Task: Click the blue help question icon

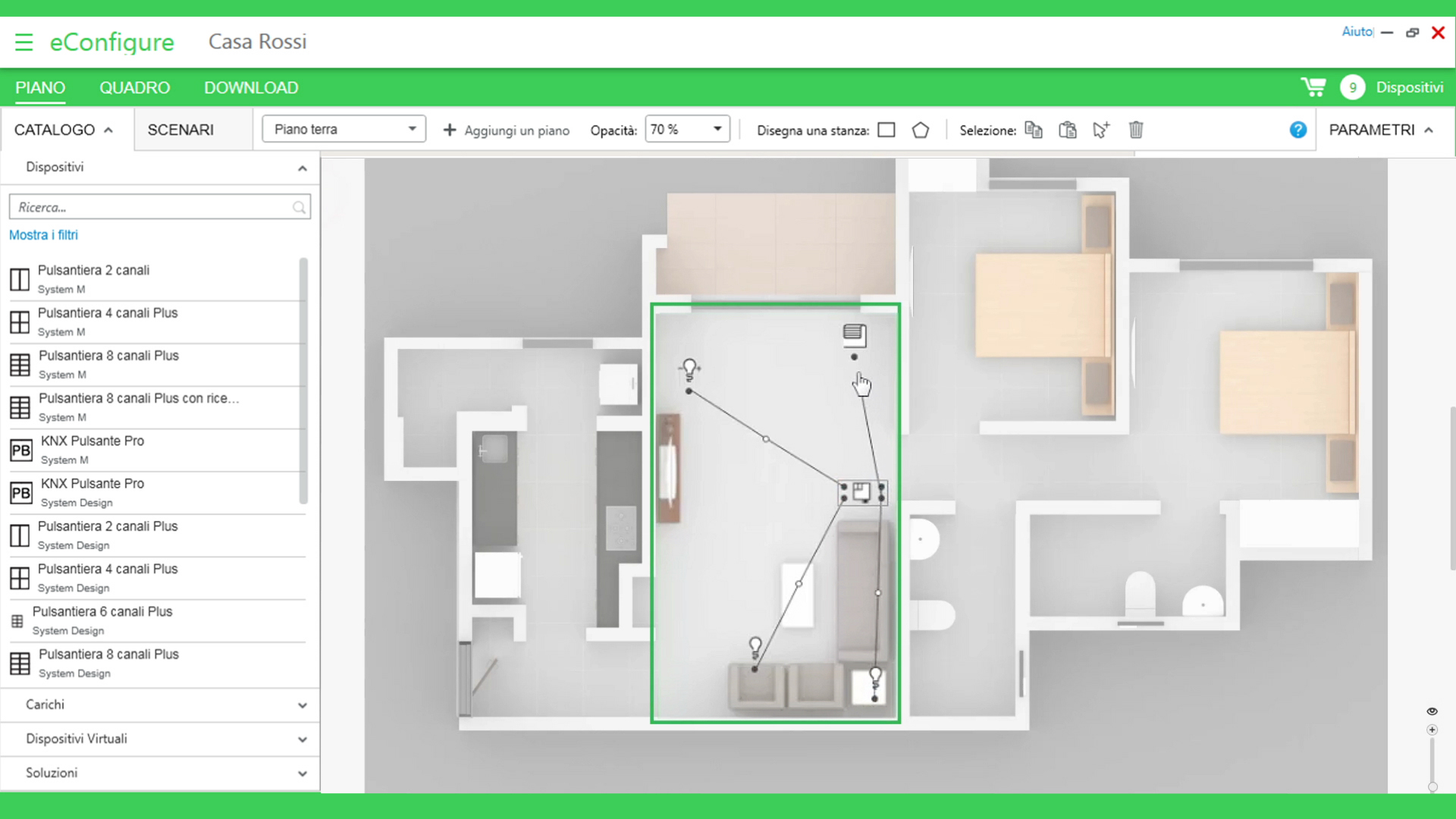Action: point(1298,130)
